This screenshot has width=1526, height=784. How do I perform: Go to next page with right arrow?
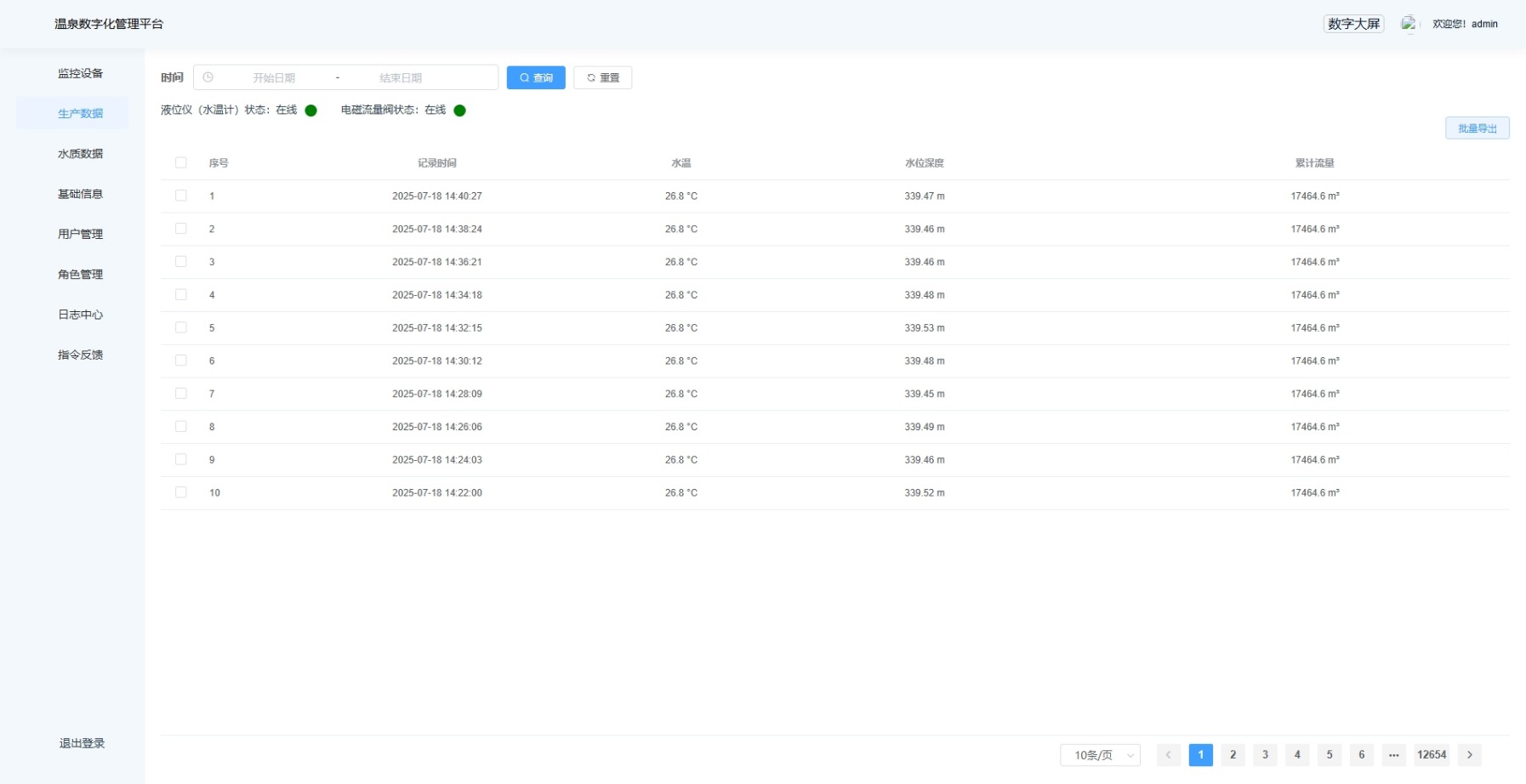coord(1469,755)
